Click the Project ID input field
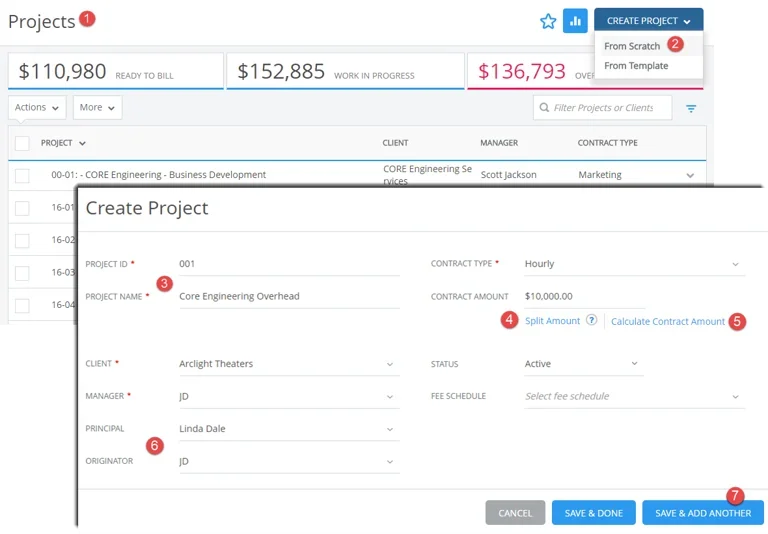This screenshot has height=534, width=768. 289,264
